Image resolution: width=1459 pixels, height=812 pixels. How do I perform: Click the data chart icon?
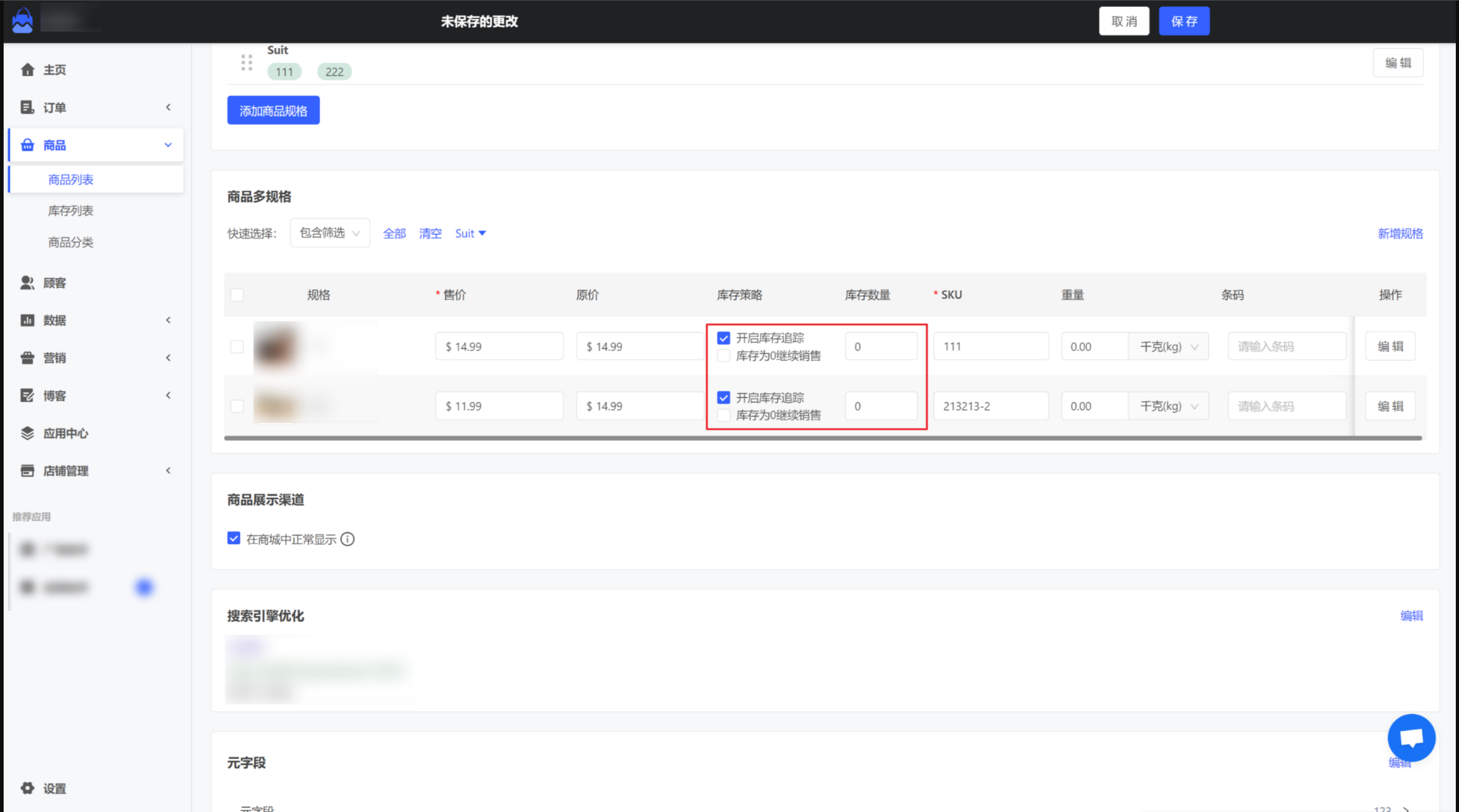27,320
